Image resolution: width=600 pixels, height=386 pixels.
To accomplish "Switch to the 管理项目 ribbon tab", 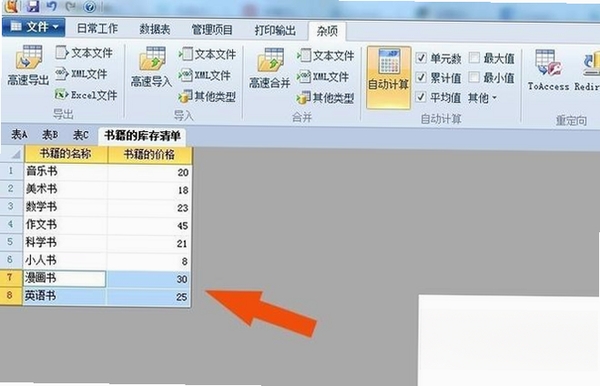I will 212,29.
